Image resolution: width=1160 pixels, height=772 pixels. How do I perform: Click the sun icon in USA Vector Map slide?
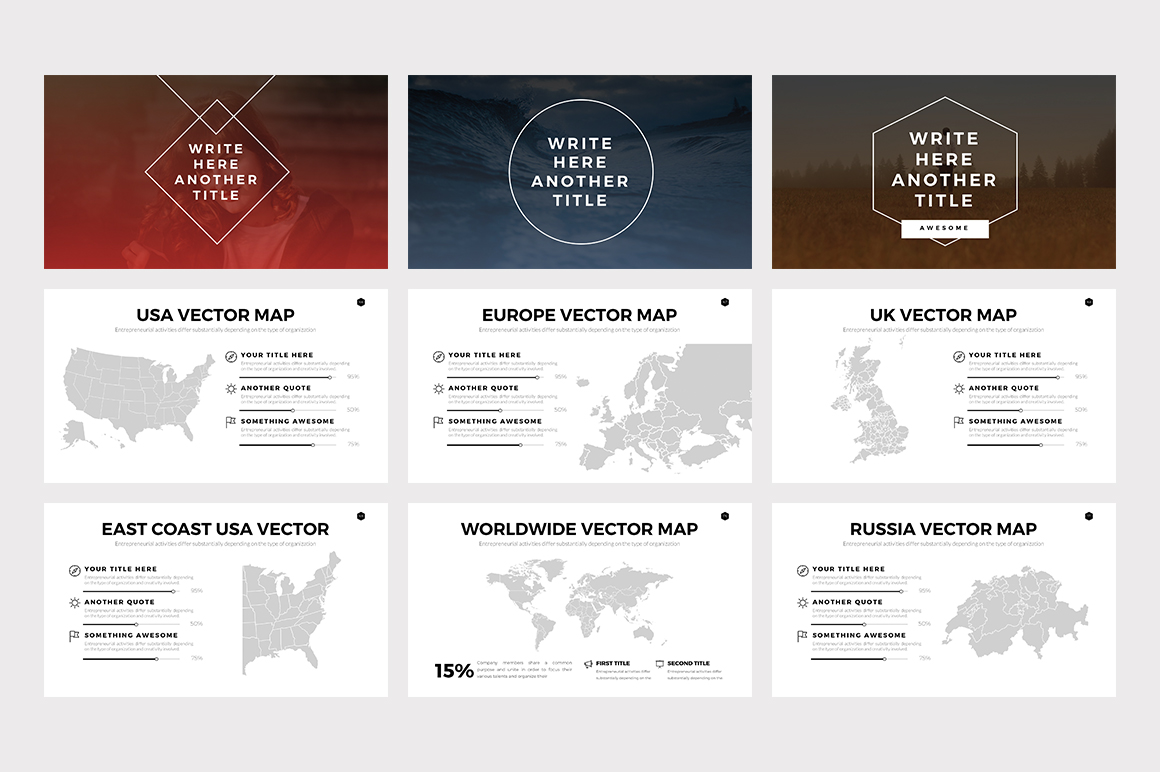(x=231, y=389)
